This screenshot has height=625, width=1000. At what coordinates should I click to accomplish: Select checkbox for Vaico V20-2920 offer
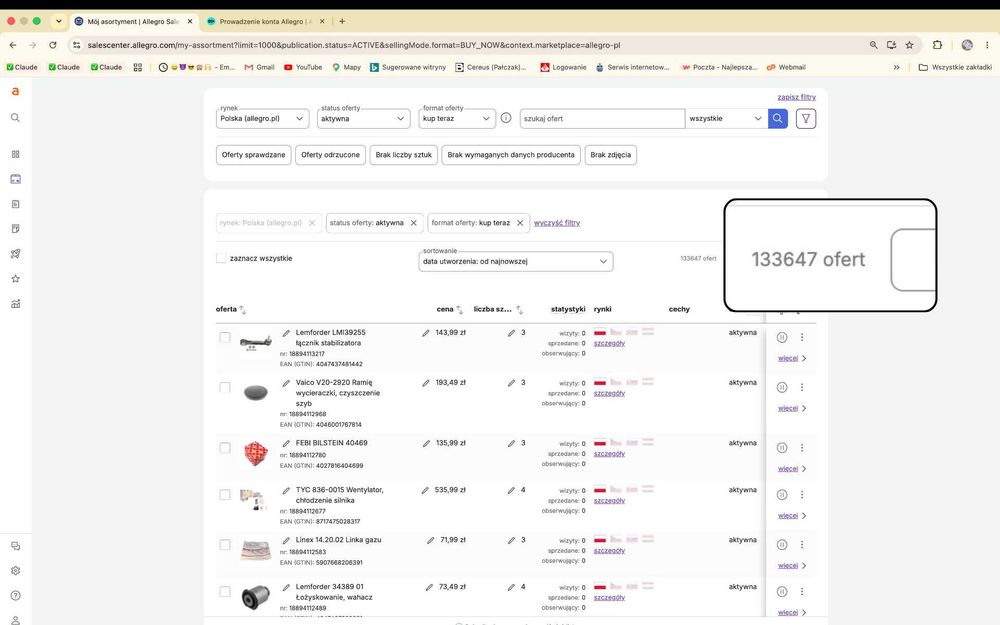224,388
